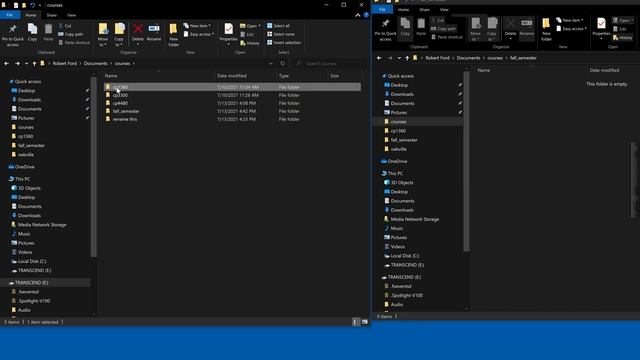Screen dimensions: 640x360
Task: Open New item dropdown in courses window
Action: pyautogui.click(x=197, y=26)
